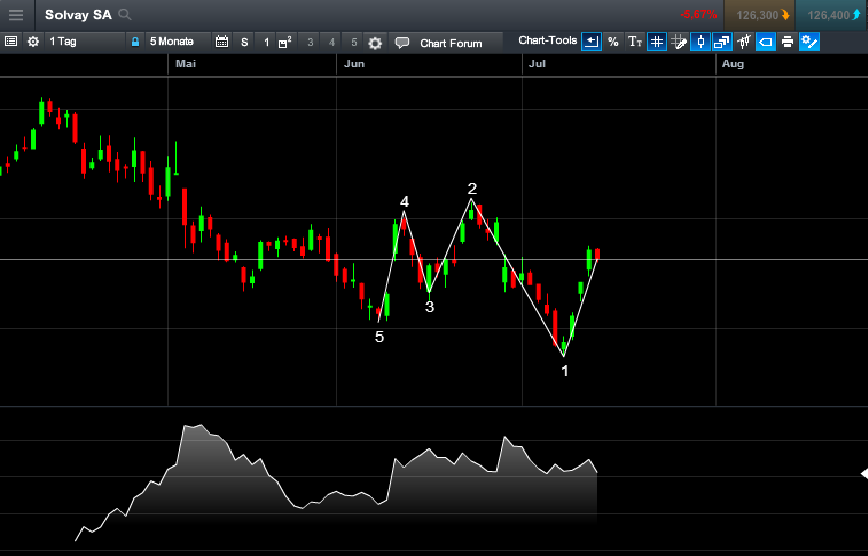Click the wave label 1 chart marker
Image resolution: width=868 pixels, height=556 pixels.
(x=564, y=371)
